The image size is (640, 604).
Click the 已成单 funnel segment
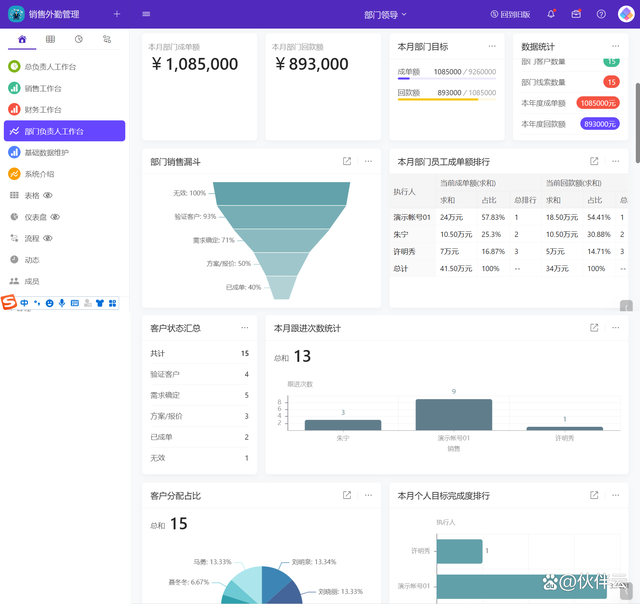click(x=281, y=288)
